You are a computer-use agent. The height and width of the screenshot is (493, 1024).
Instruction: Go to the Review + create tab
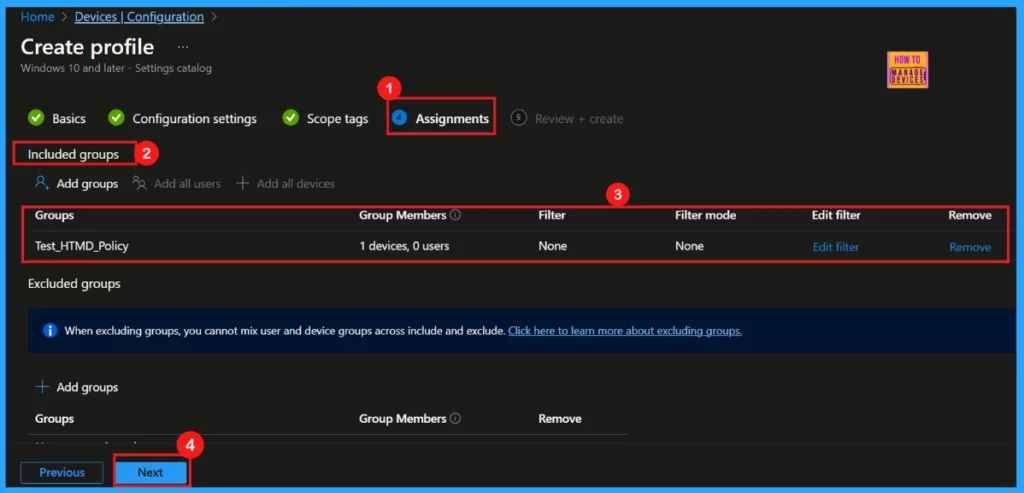pyautogui.click(x=579, y=119)
